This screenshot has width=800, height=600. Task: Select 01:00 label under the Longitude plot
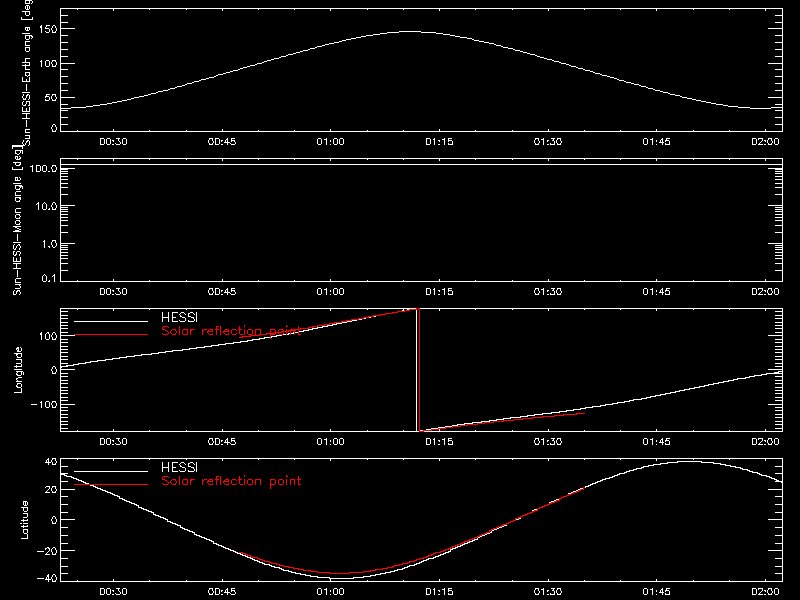(331, 441)
